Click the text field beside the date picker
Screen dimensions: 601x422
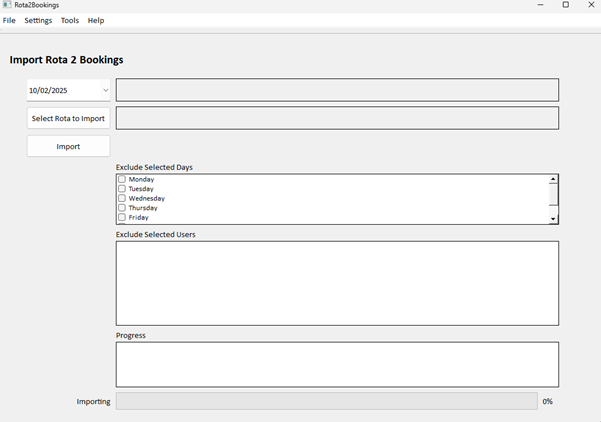tap(337, 90)
